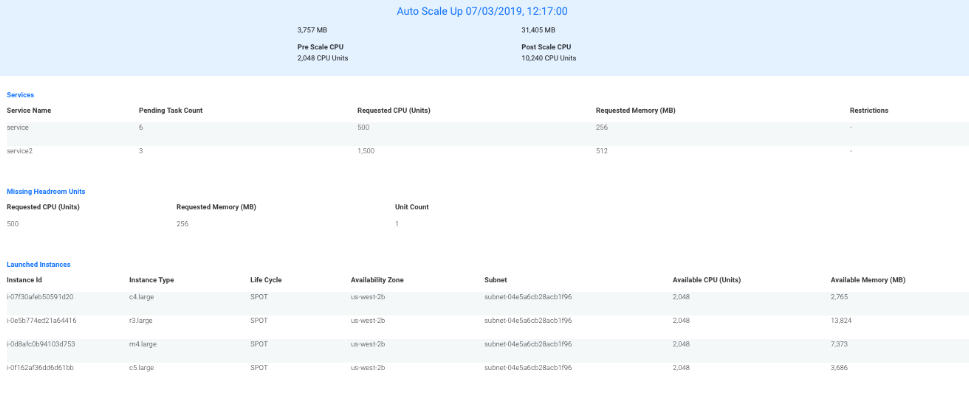Select the subnet id in c4.large row

click(x=528, y=297)
